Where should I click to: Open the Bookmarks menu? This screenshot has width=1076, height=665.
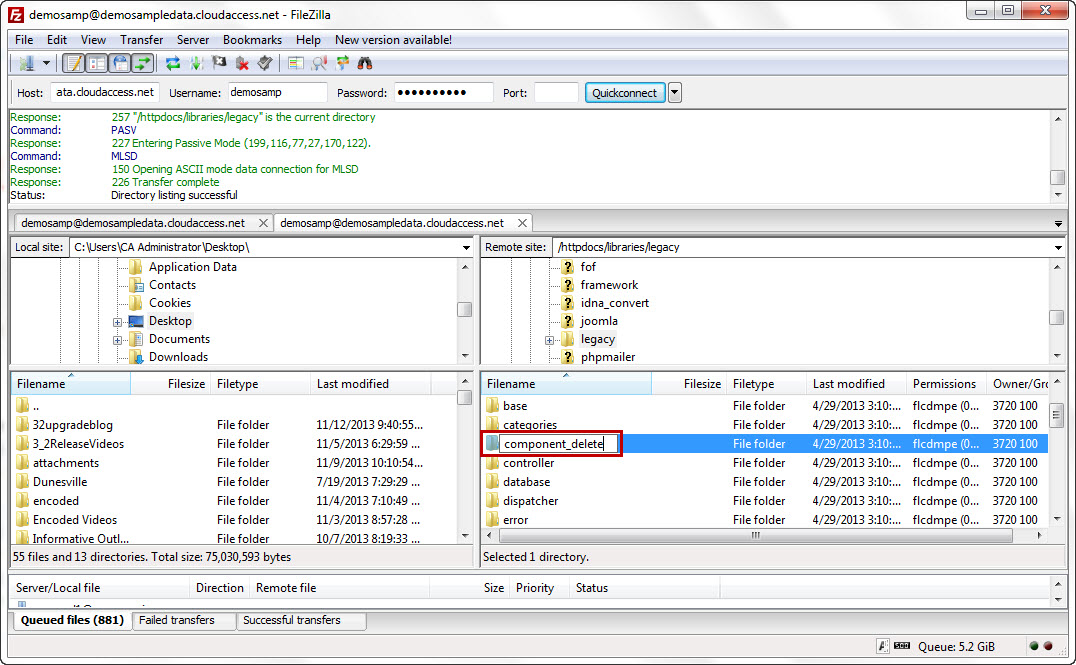pos(252,40)
